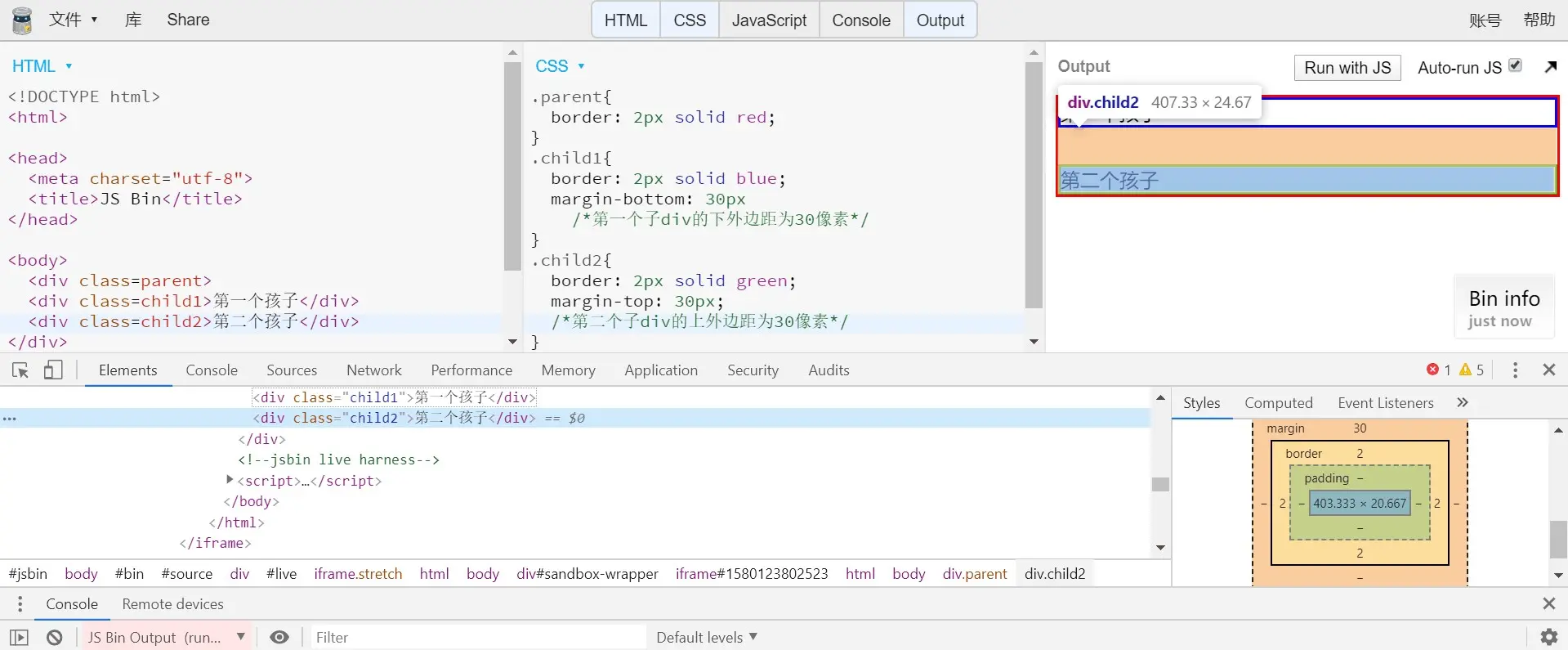Switch to the Elements tab

click(x=128, y=370)
